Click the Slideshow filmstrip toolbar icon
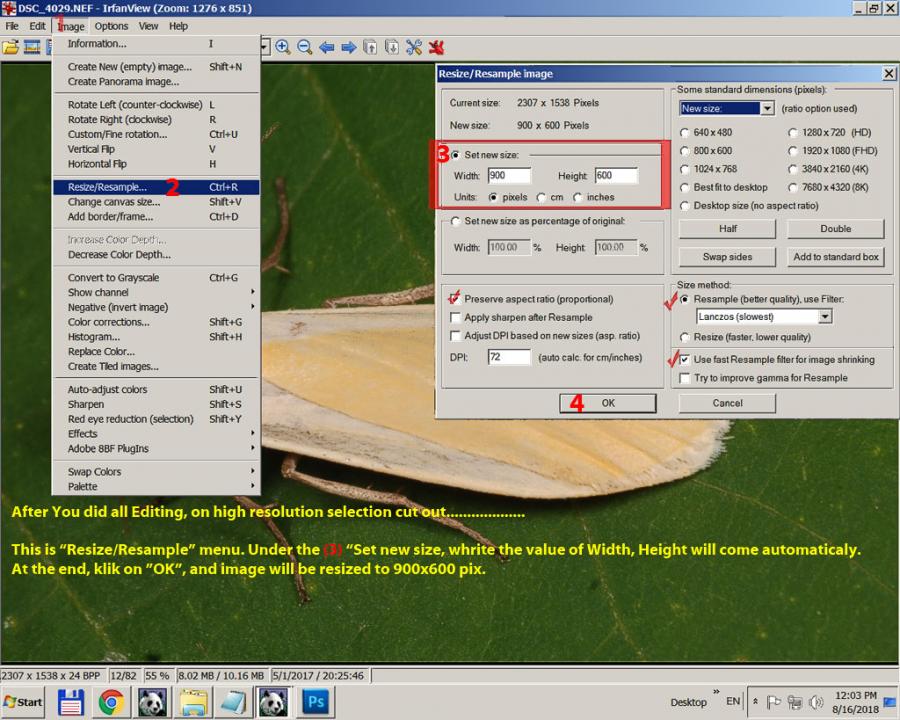The width and height of the screenshot is (900, 720). coord(32,47)
